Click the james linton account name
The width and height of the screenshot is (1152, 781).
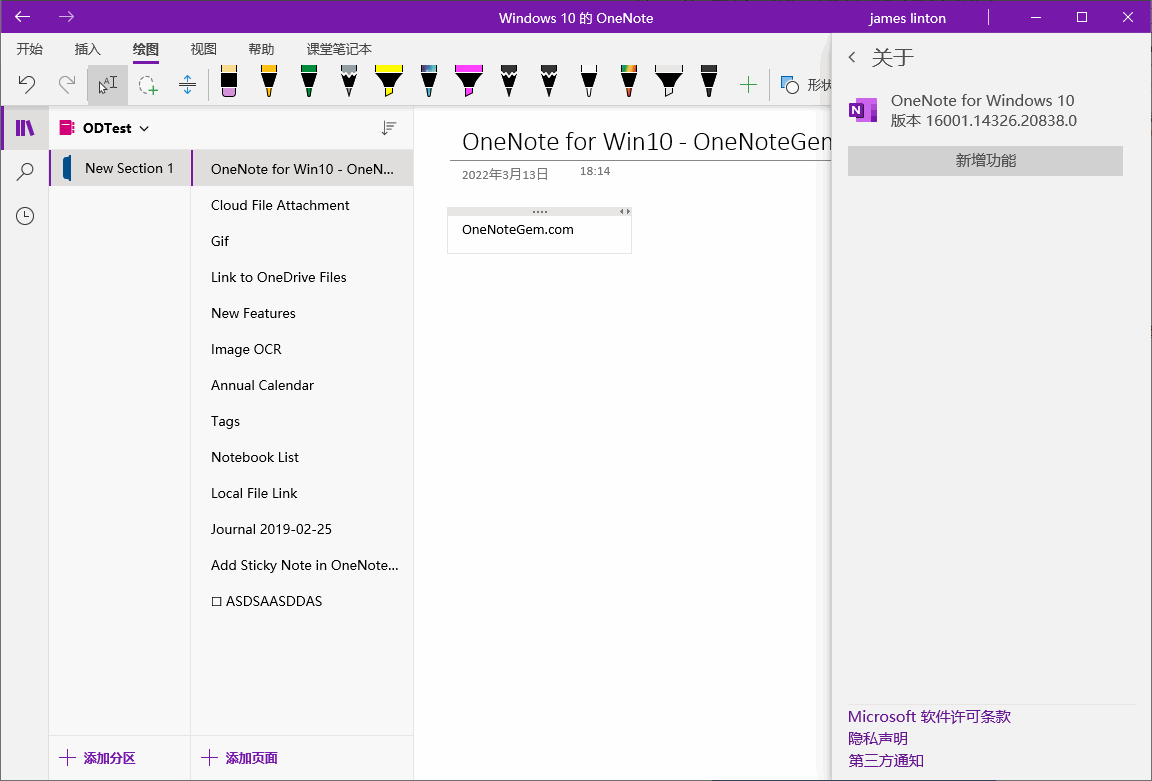pyautogui.click(x=907, y=18)
